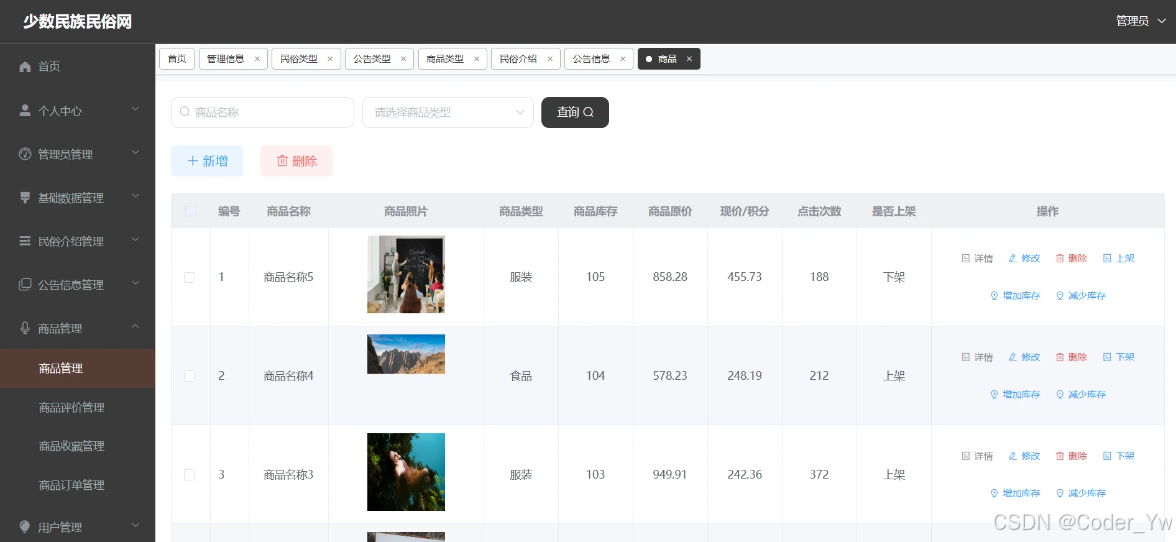This screenshot has width=1176, height=542.
Task: Collapse 商品管理 sidebar chevron
Action: [136, 327]
